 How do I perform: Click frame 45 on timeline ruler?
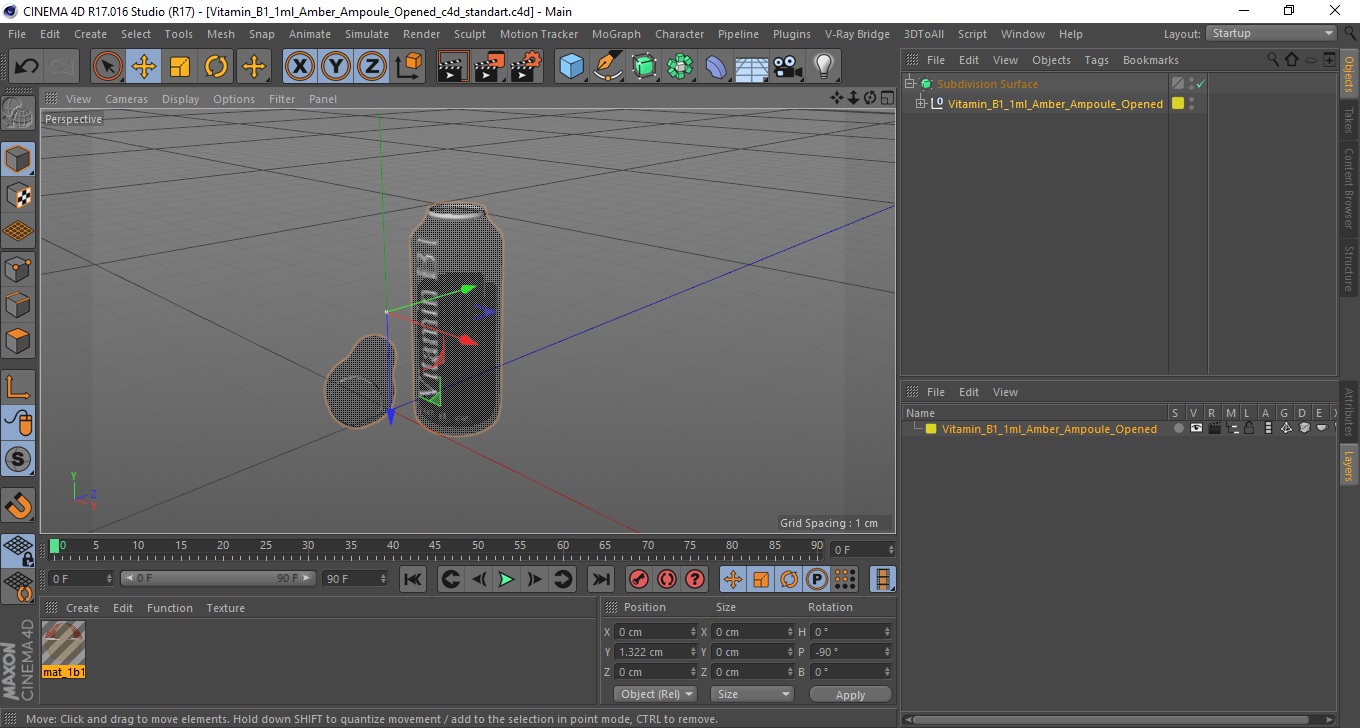(x=435, y=546)
